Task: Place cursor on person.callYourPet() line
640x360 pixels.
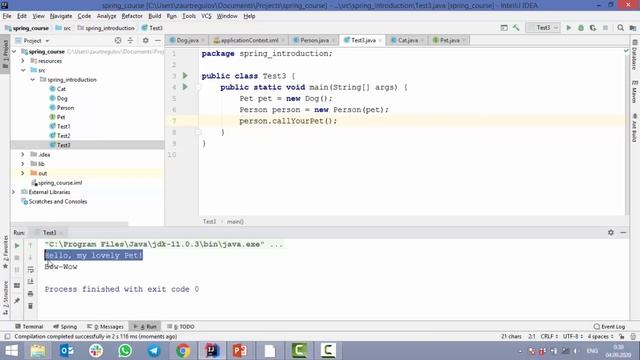Action: coord(288,121)
